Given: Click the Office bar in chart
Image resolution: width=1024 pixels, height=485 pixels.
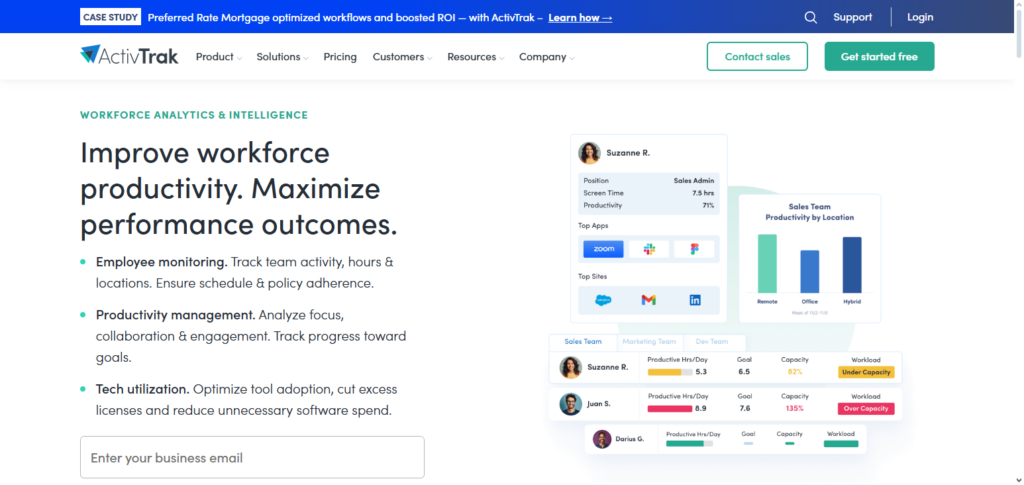Looking at the screenshot, I should [x=810, y=272].
